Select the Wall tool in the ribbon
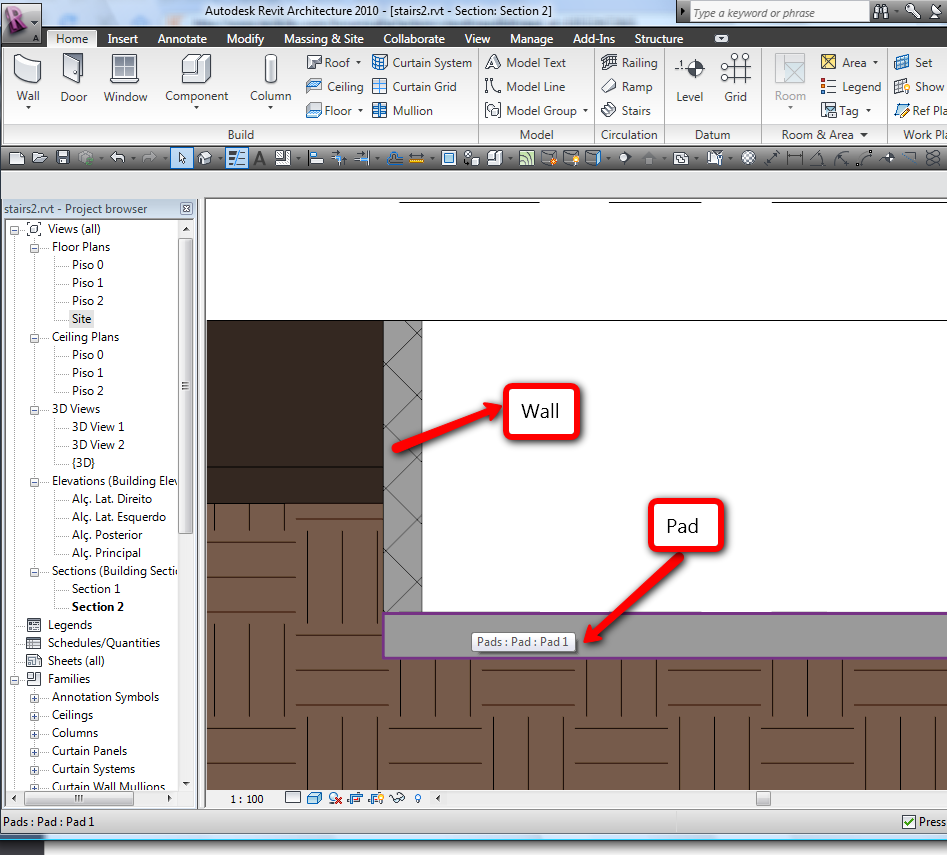The image size is (947, 855). tap(28, 78)
